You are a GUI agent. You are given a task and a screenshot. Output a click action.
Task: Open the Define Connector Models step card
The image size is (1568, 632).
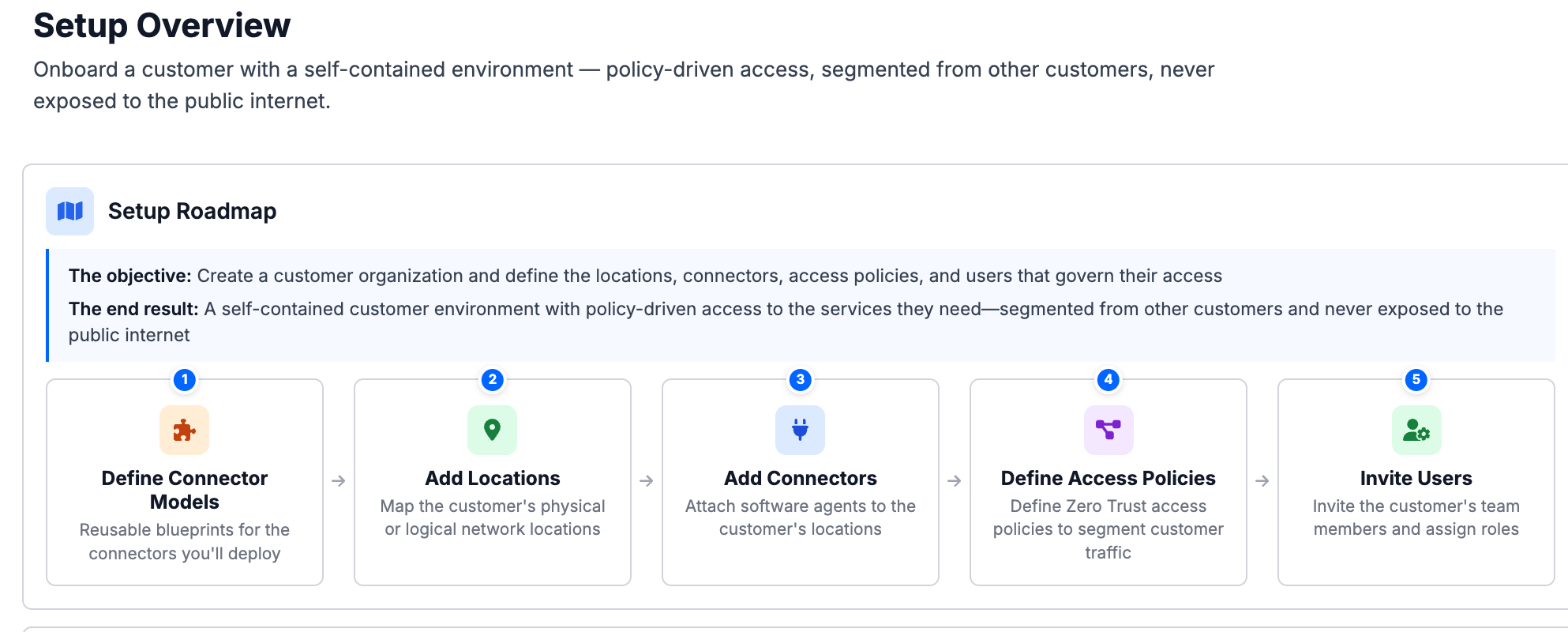pyautogui.click(x=185, y=482)
